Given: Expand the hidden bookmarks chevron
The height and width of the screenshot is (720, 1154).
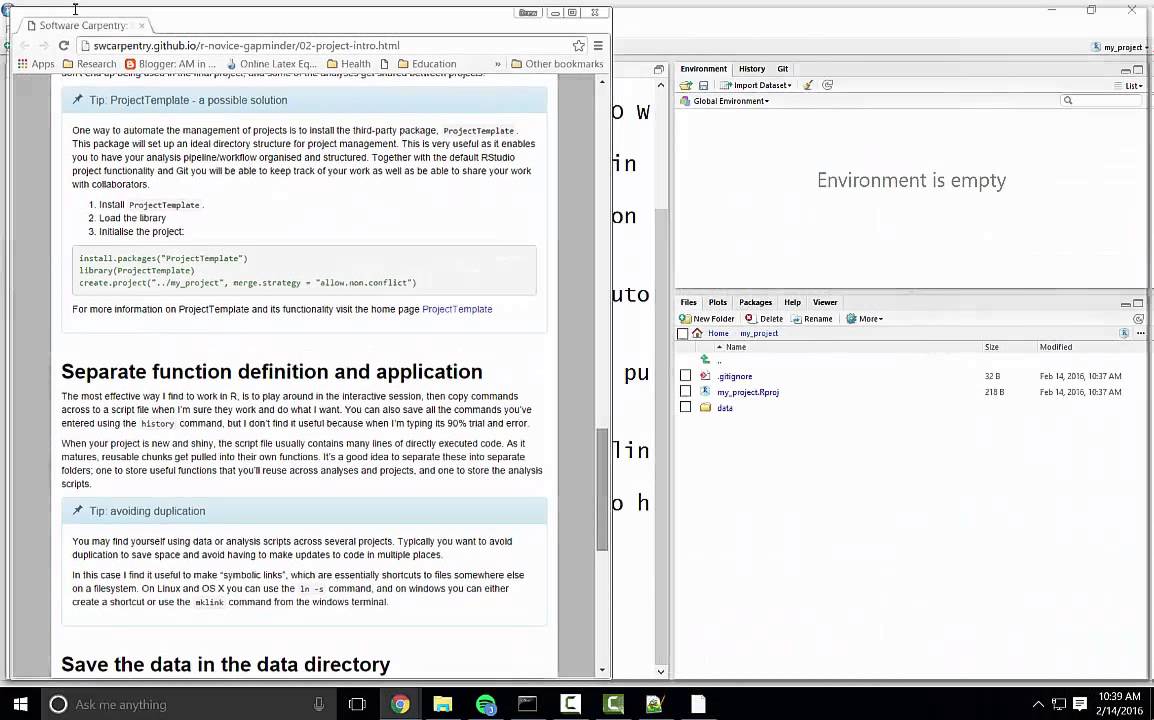Looking at the screenshot, I should 498,64.
